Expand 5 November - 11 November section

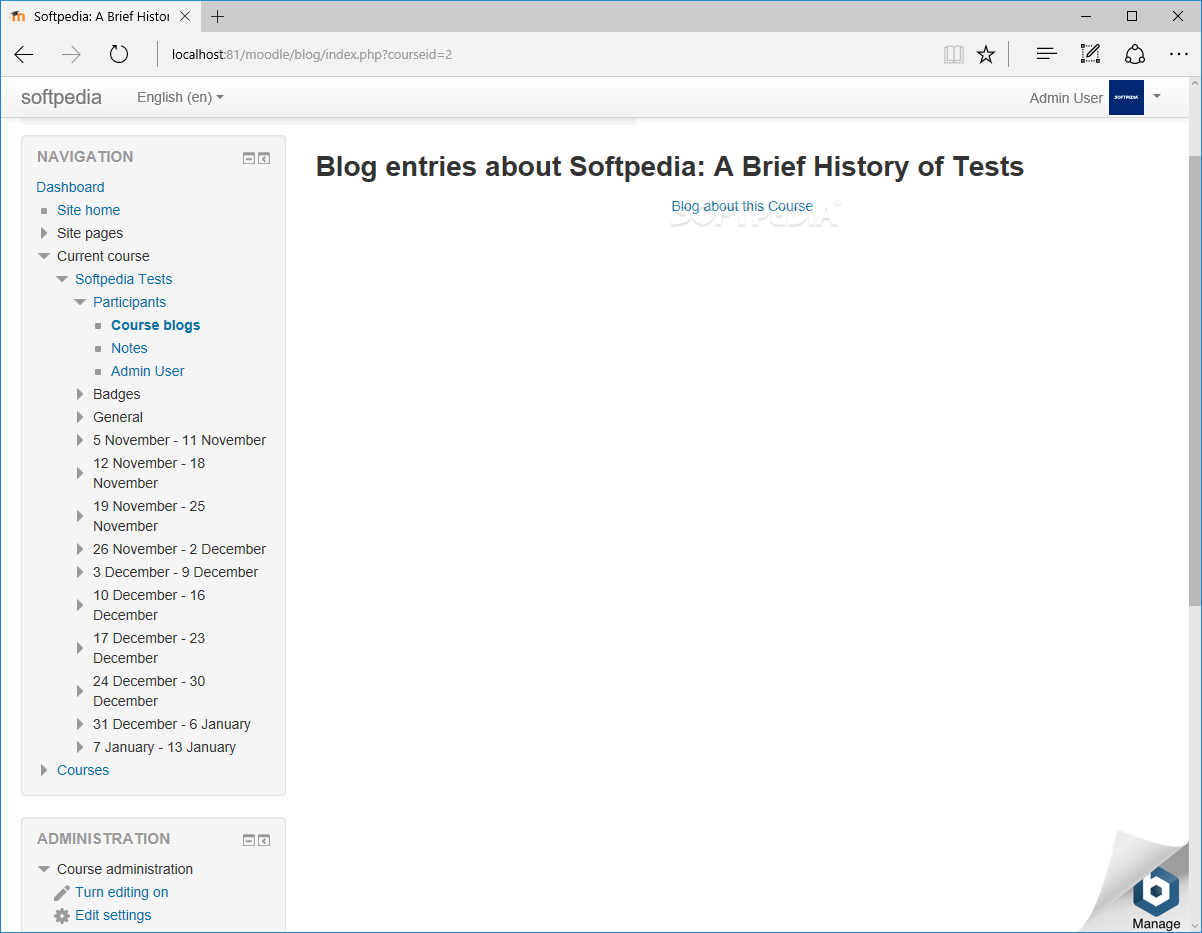coord(80,440)
